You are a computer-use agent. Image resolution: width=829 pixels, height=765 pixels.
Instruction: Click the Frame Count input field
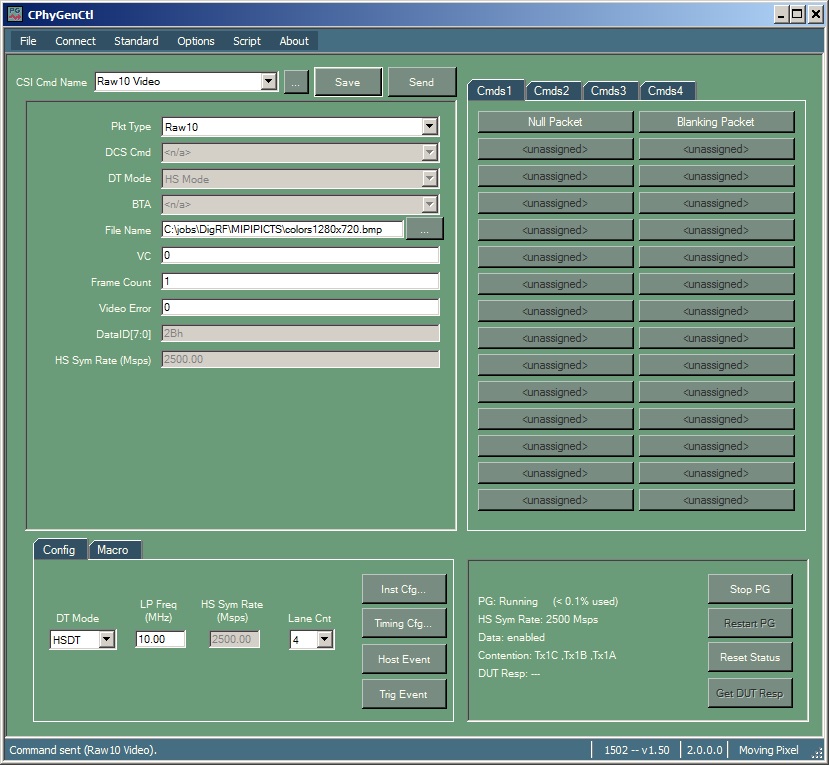pos(300,282)
